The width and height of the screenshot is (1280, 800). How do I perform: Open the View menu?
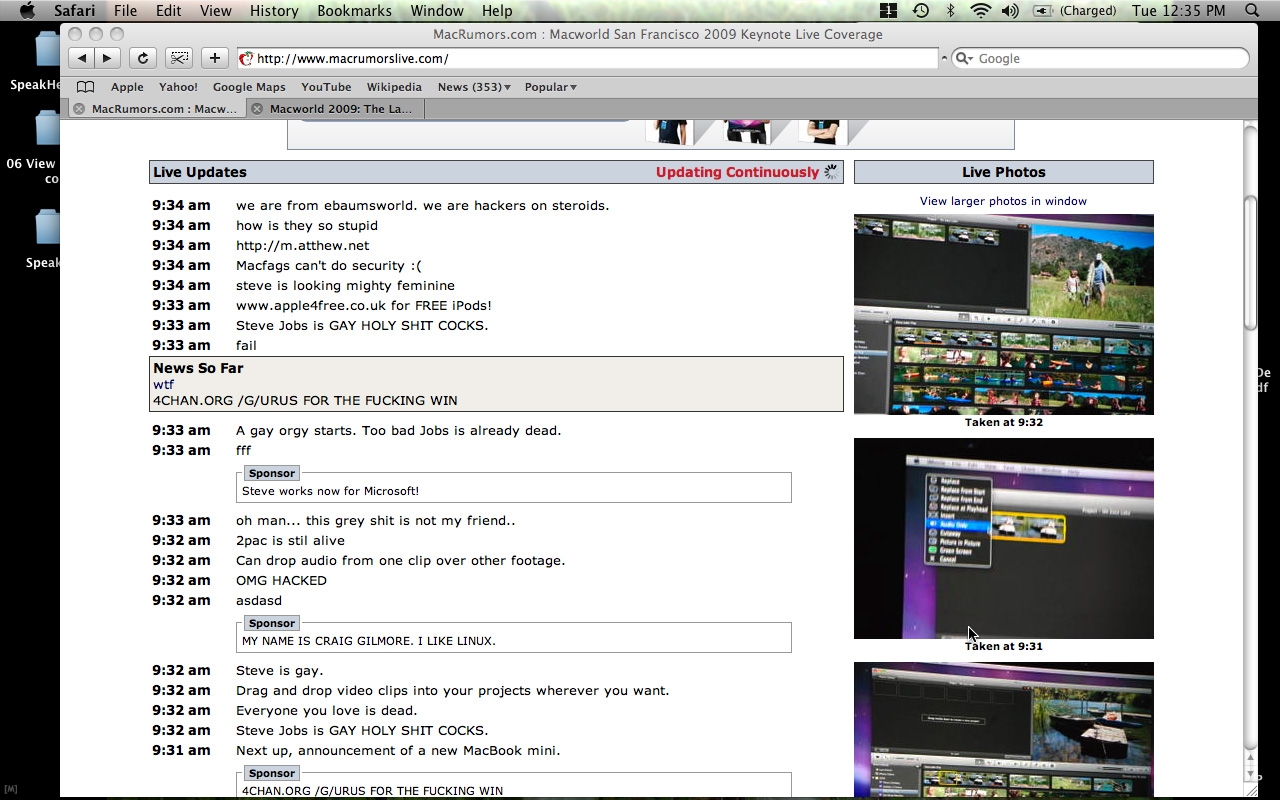pos(215,11)
